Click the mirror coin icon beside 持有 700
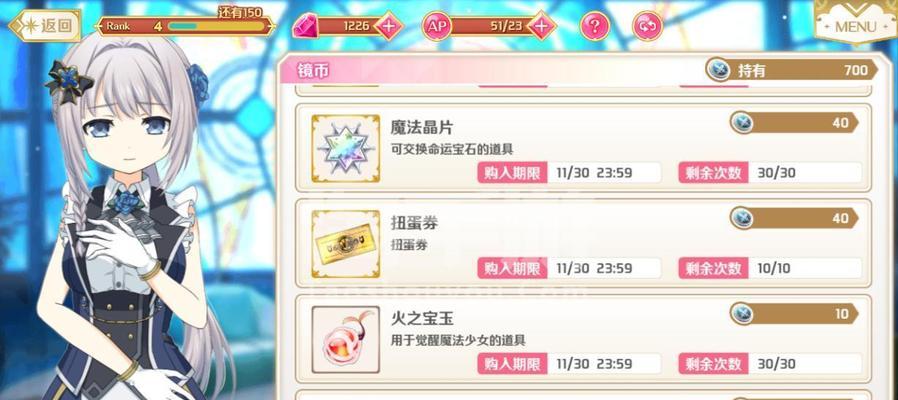The width and height of the screenshot is (898, 400). 719,70
